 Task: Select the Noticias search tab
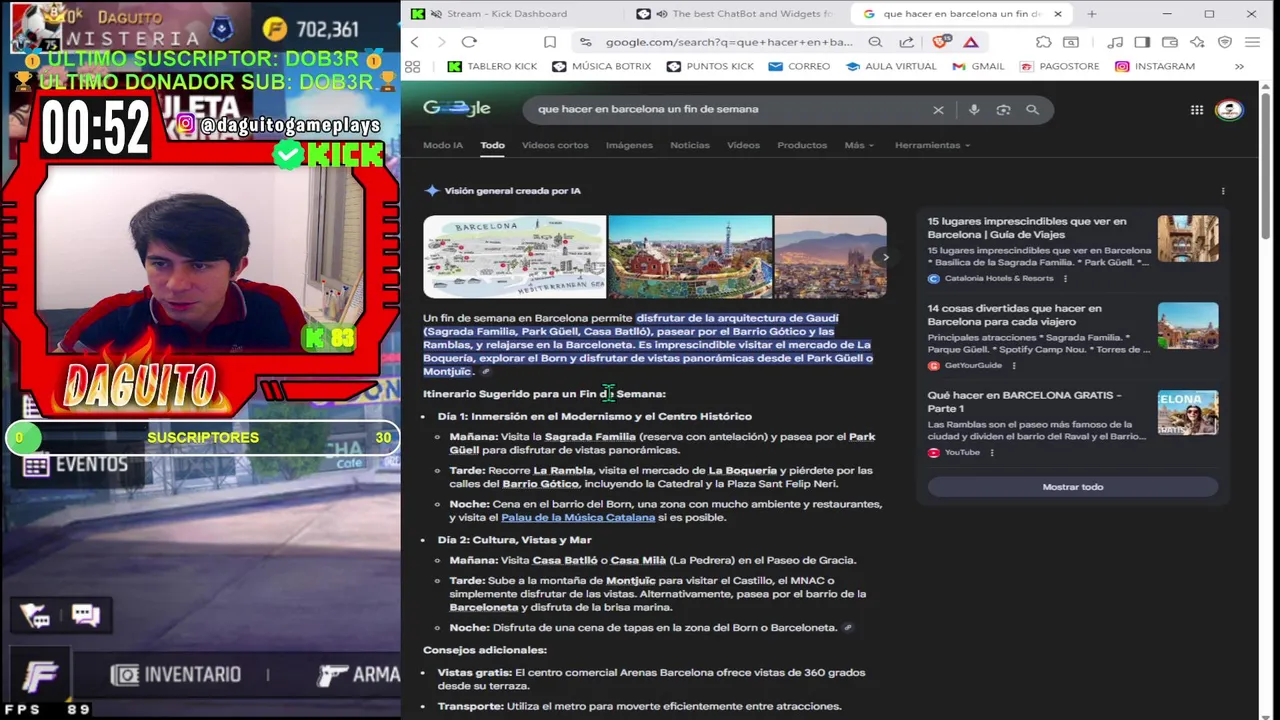(x=690, y=145)
